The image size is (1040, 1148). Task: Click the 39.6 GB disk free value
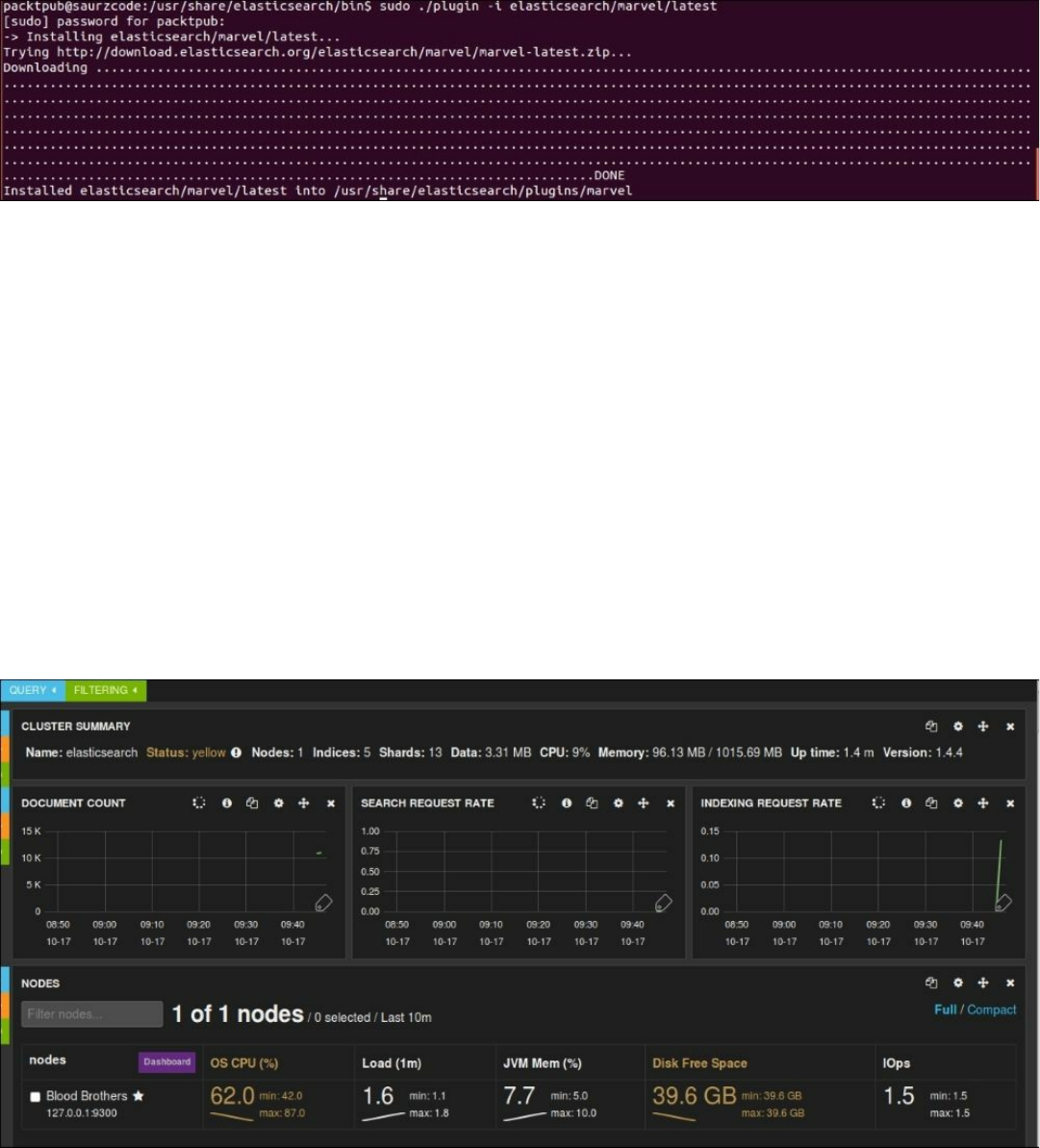tap(694, 1096)
